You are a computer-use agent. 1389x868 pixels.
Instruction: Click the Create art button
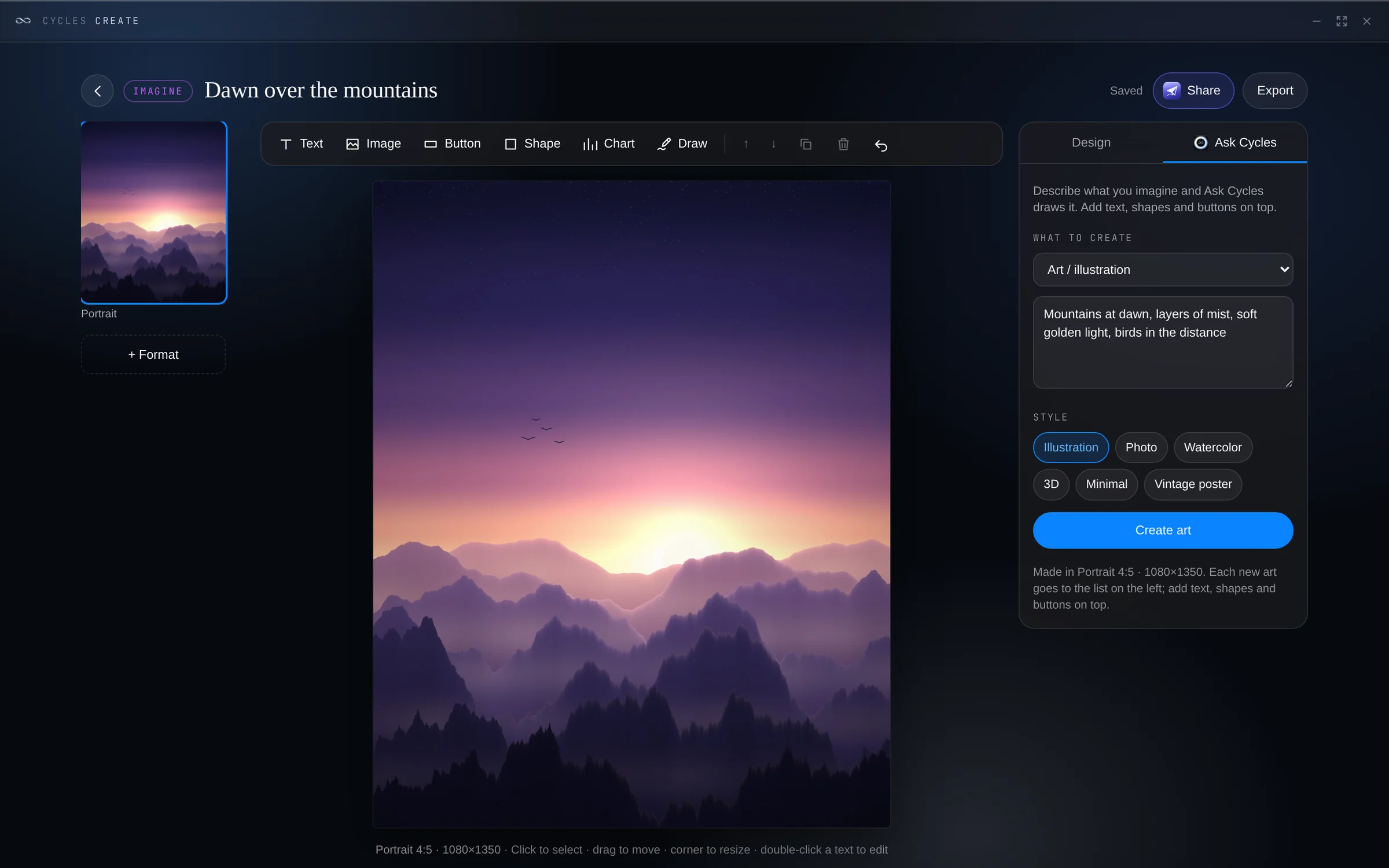coord(1163,530)
